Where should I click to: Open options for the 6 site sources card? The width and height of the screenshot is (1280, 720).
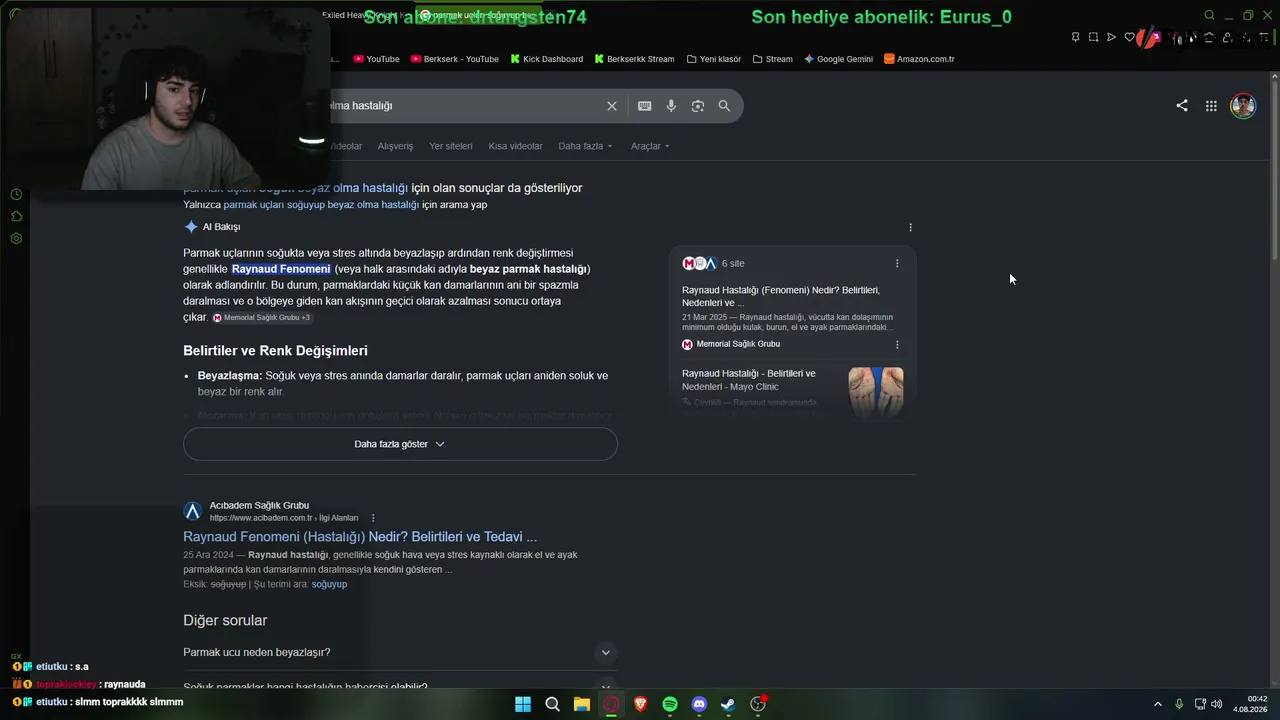pos(897,264)
